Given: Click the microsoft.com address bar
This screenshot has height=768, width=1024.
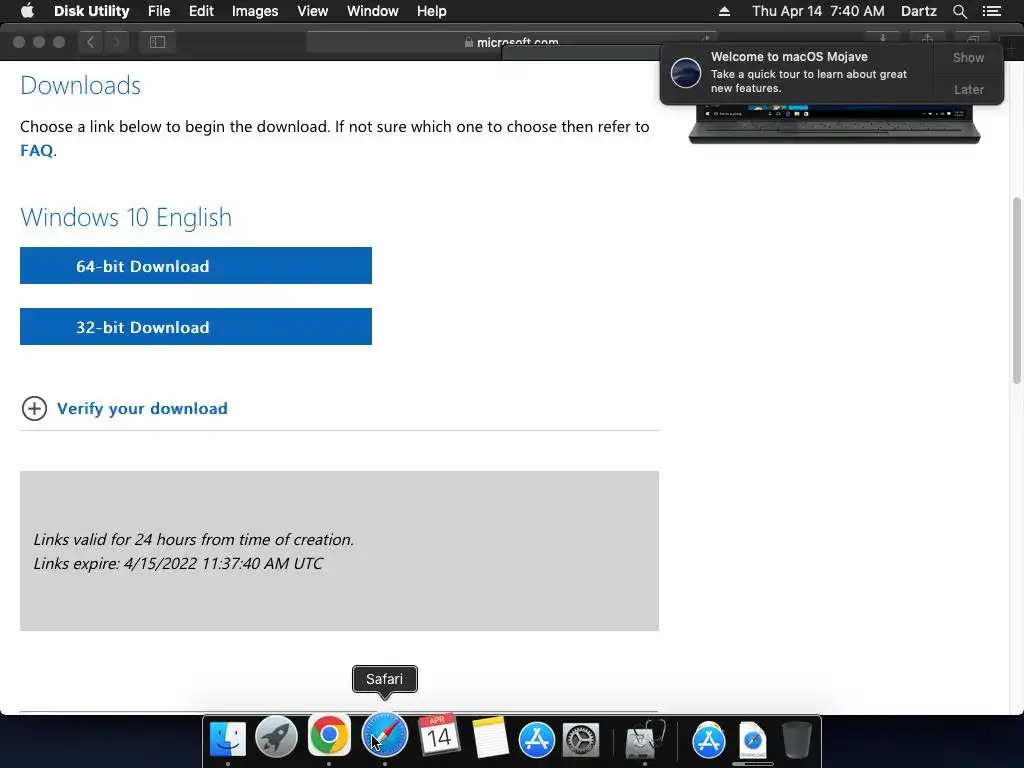Looking at the screenshot, I should 511,42.
